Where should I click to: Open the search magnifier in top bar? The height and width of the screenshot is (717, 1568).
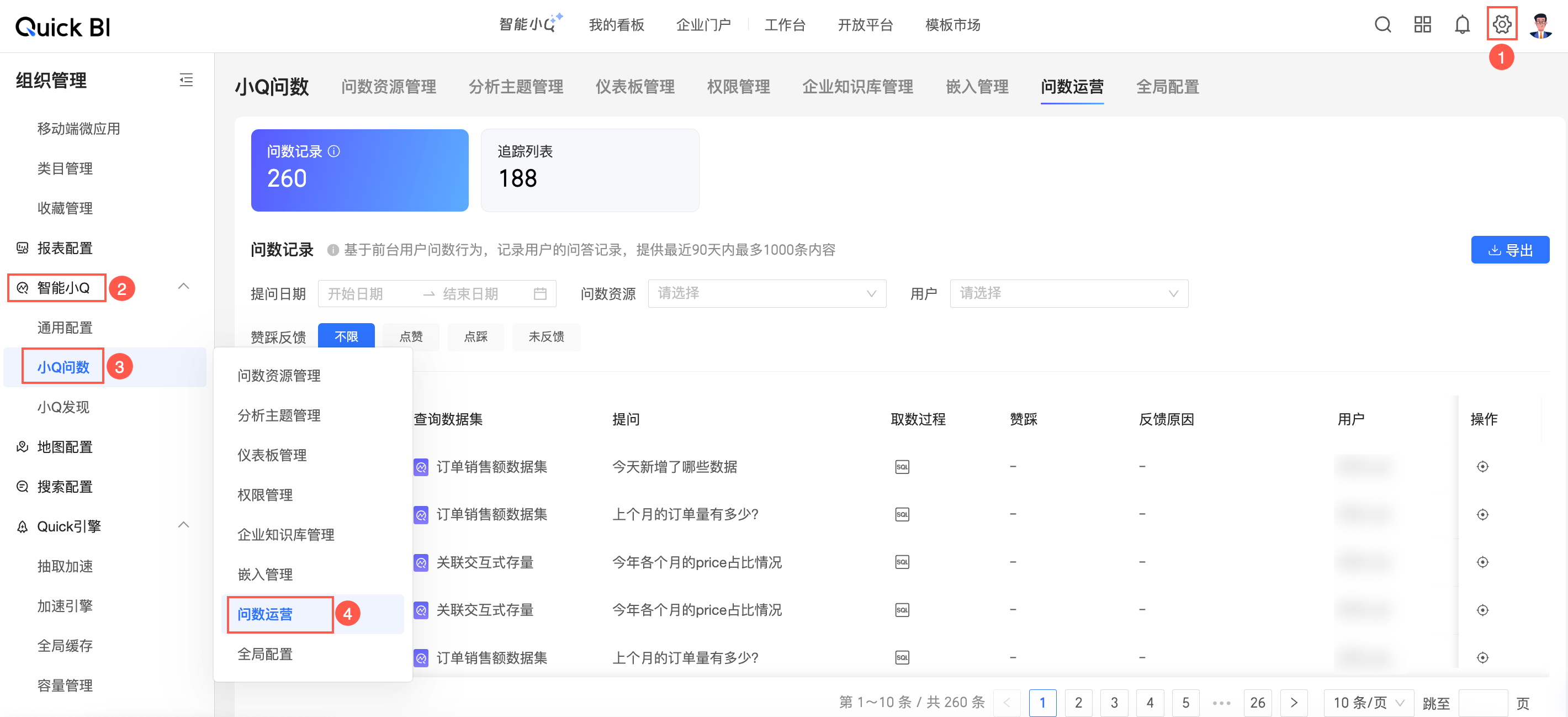(1382, 25)
